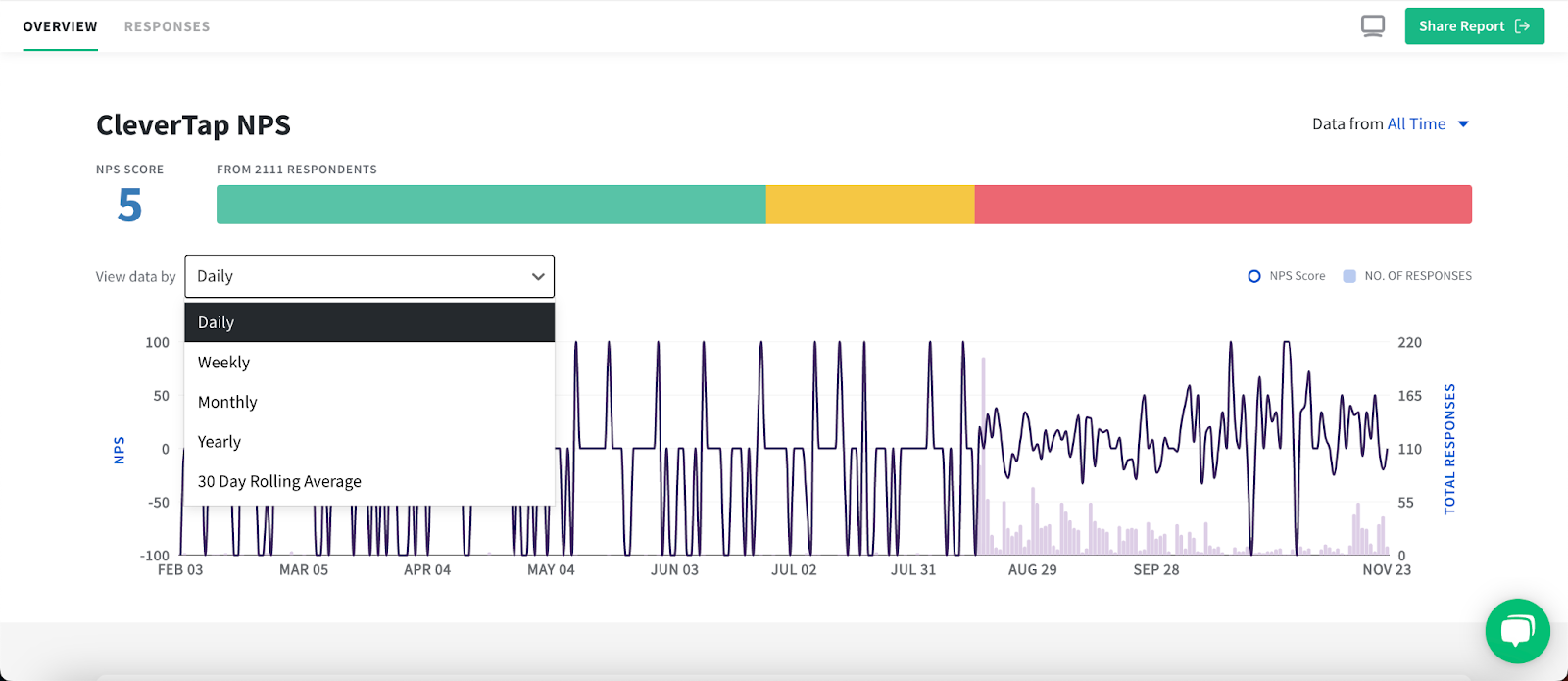1568x681 pixels.
Task: Click the yellow passives bar segment
Action: coord(870,205)
